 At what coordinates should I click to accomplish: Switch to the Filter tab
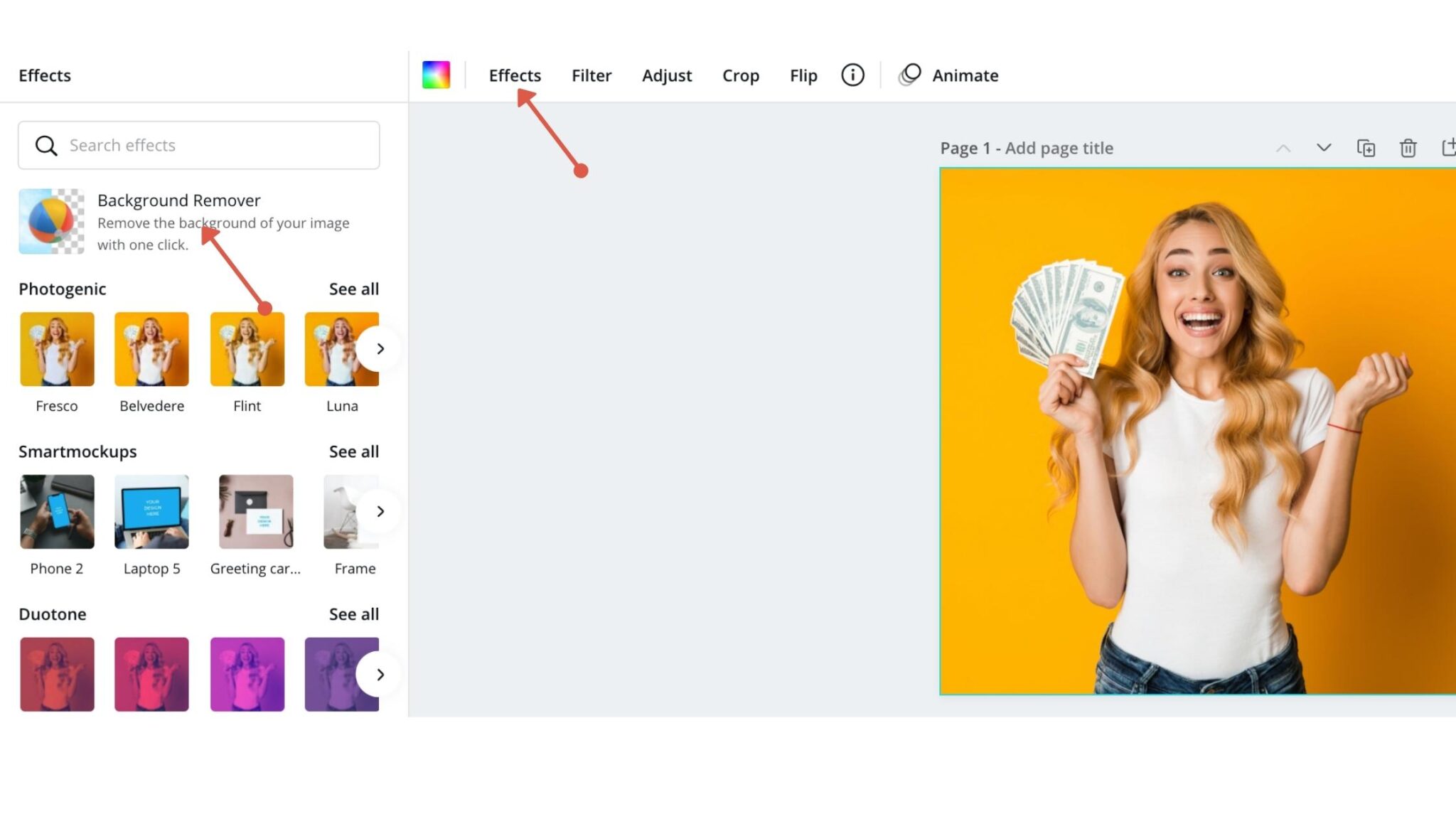click(x=591, y=75)
